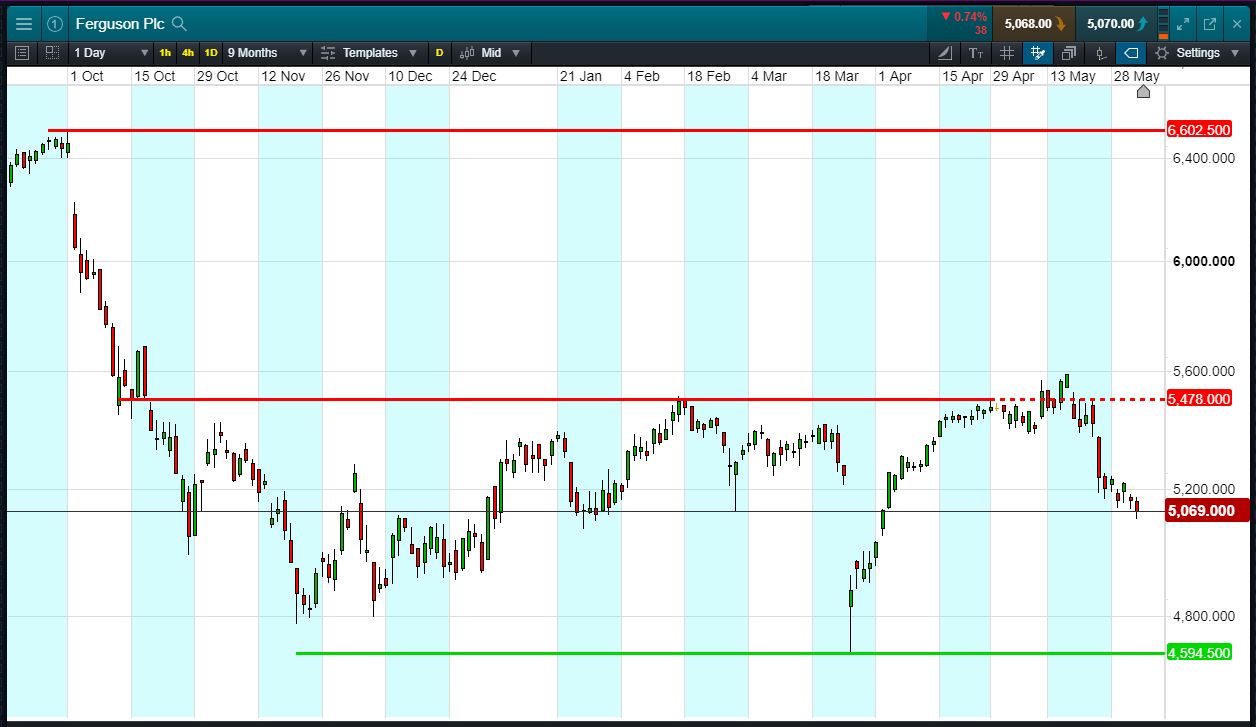Click the dotted selection grid icon

(x=52, y=52)
